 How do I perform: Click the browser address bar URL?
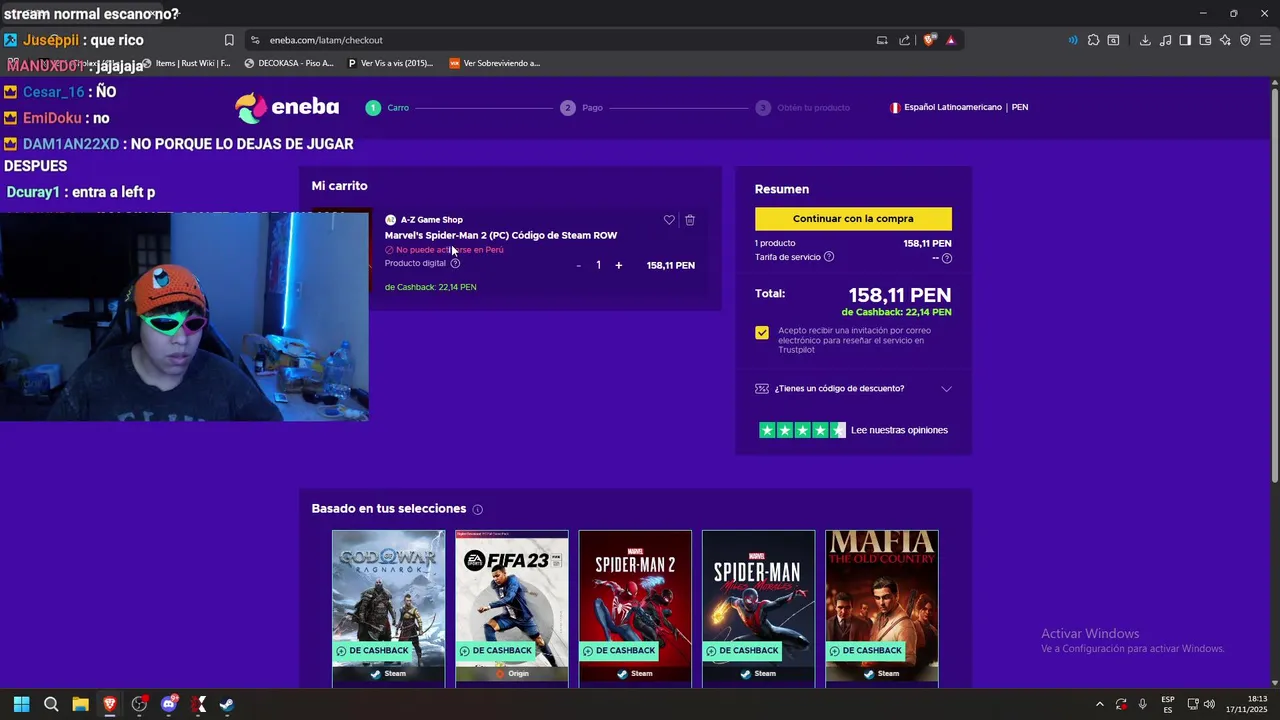coord(326,40)
